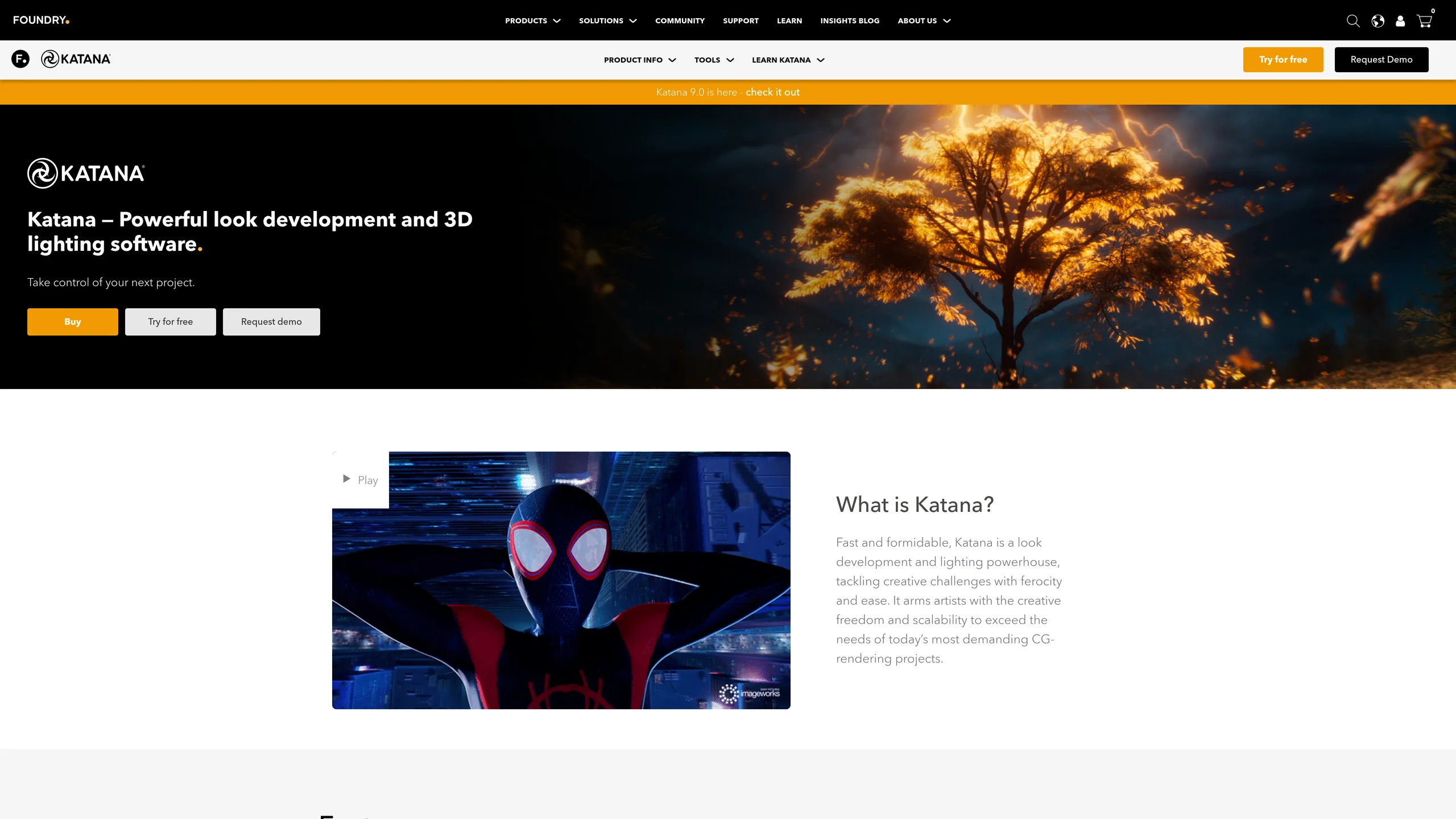Screen dimensions: 1456x819
Task: Open the Katana logo in sub-navigation
Action: [76, 59]
